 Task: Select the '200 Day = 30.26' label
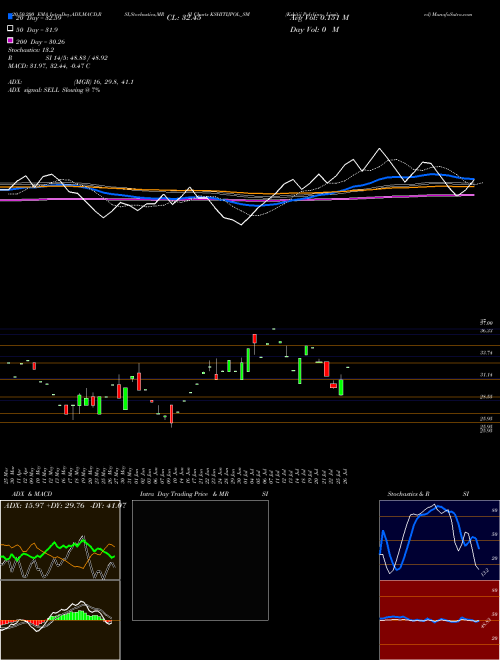click(40, 42)
